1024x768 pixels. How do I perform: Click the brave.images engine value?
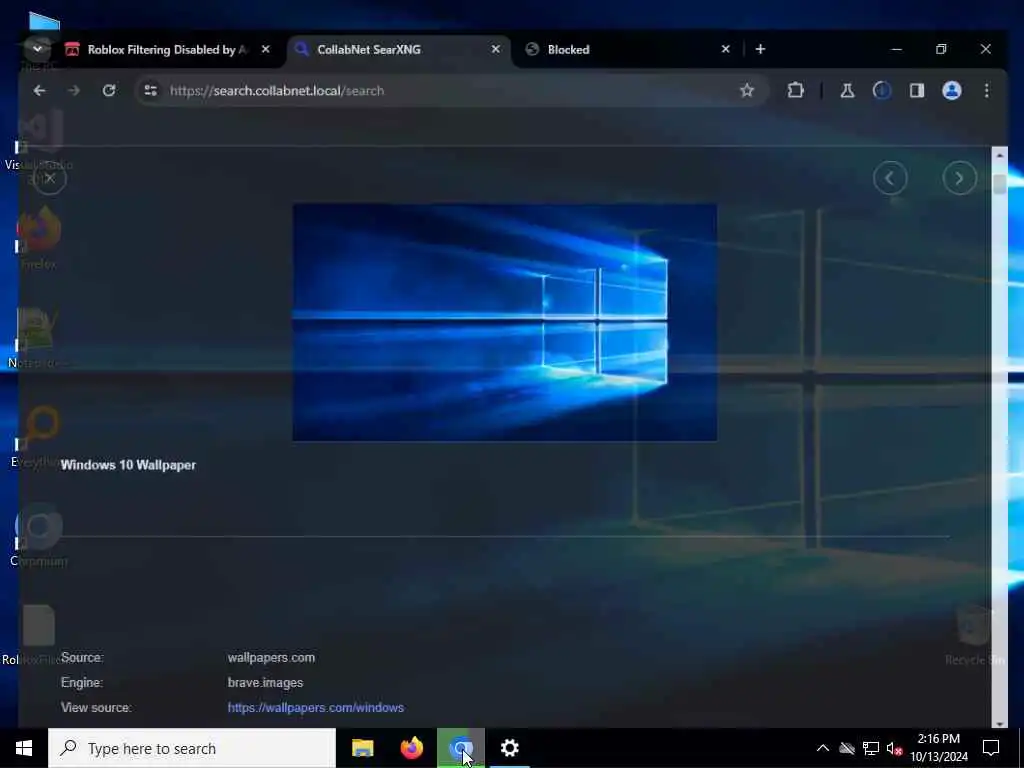(265, 682)
